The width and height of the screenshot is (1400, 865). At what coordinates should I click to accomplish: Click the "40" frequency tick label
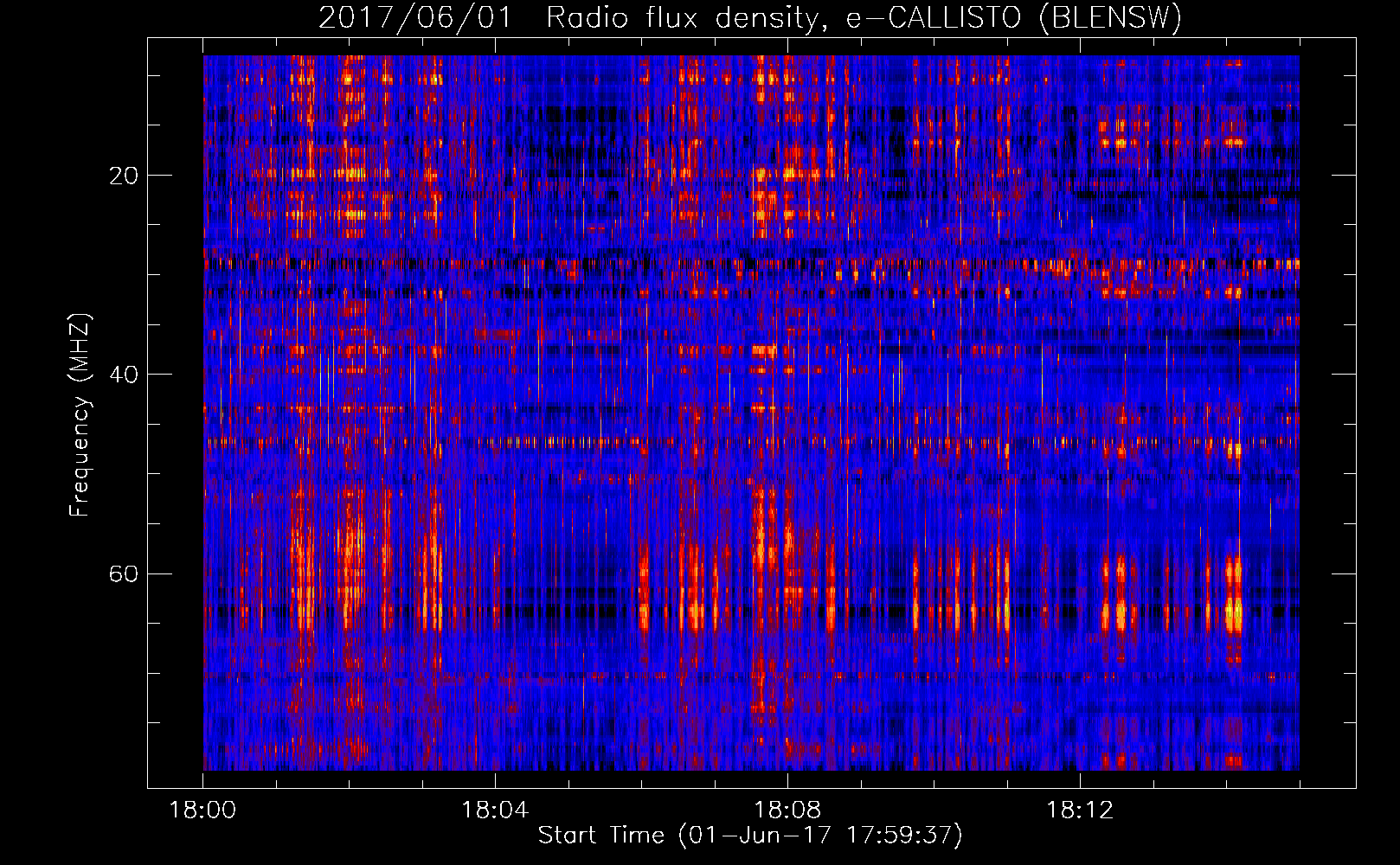point(124,375)
